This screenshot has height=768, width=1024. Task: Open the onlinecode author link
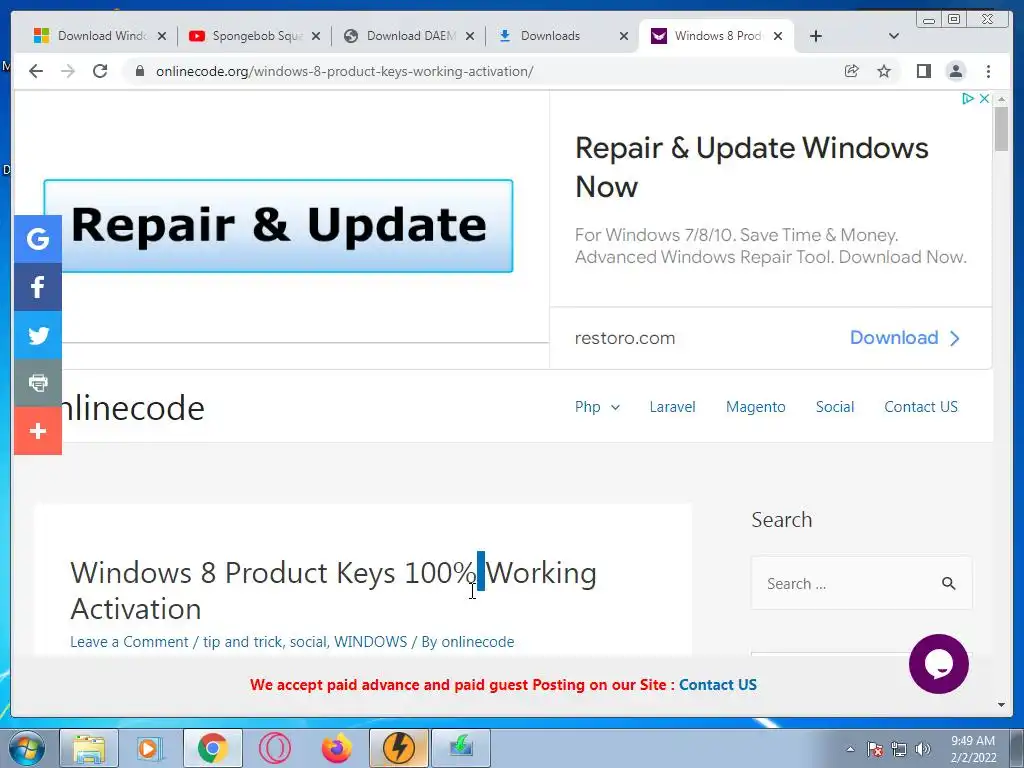pos(477,642)
